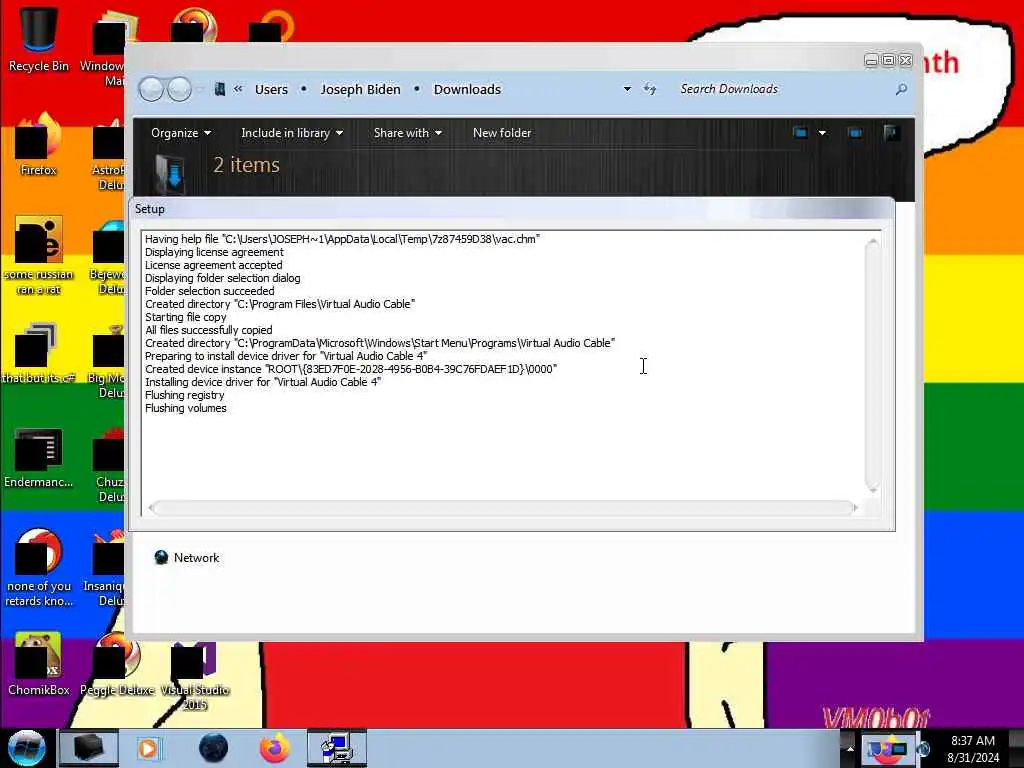
Task: Click the New folder button
Action: click(502, 133)
